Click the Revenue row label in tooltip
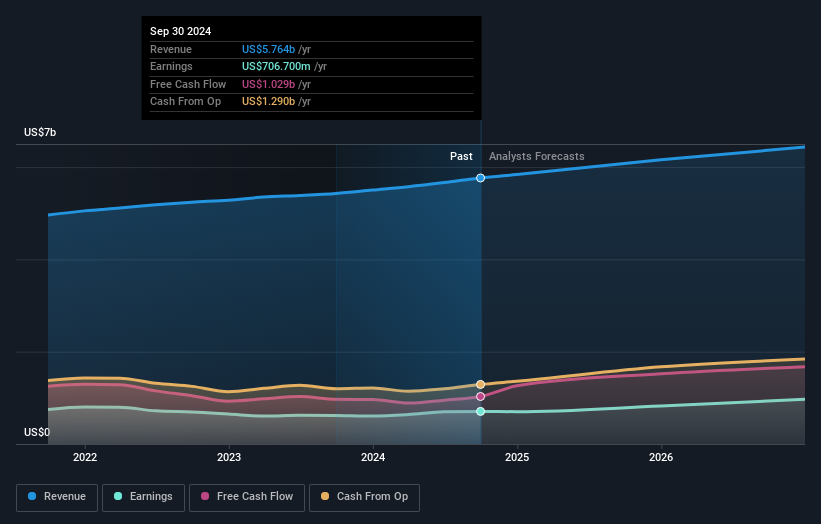Image resolution: width=821 pixels, height=524 pixels. [171, 49]
